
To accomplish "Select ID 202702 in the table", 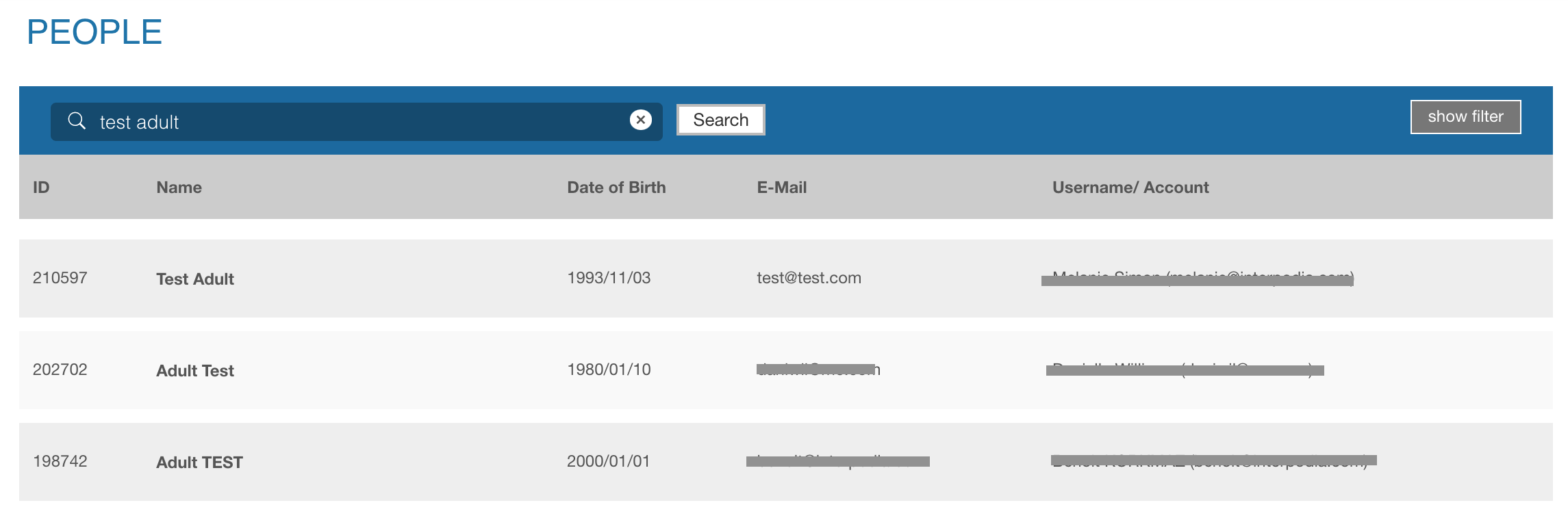I will (x=60, y=370).
